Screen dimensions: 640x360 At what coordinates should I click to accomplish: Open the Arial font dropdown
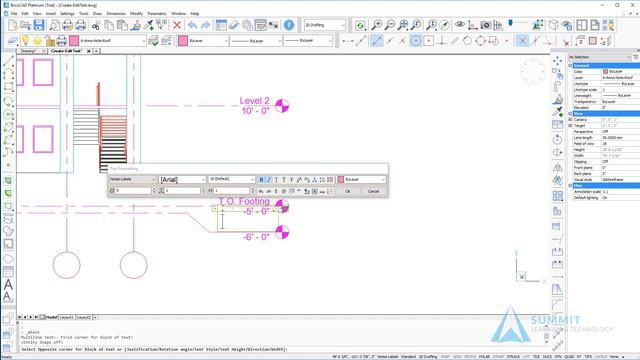coord(182,180)
